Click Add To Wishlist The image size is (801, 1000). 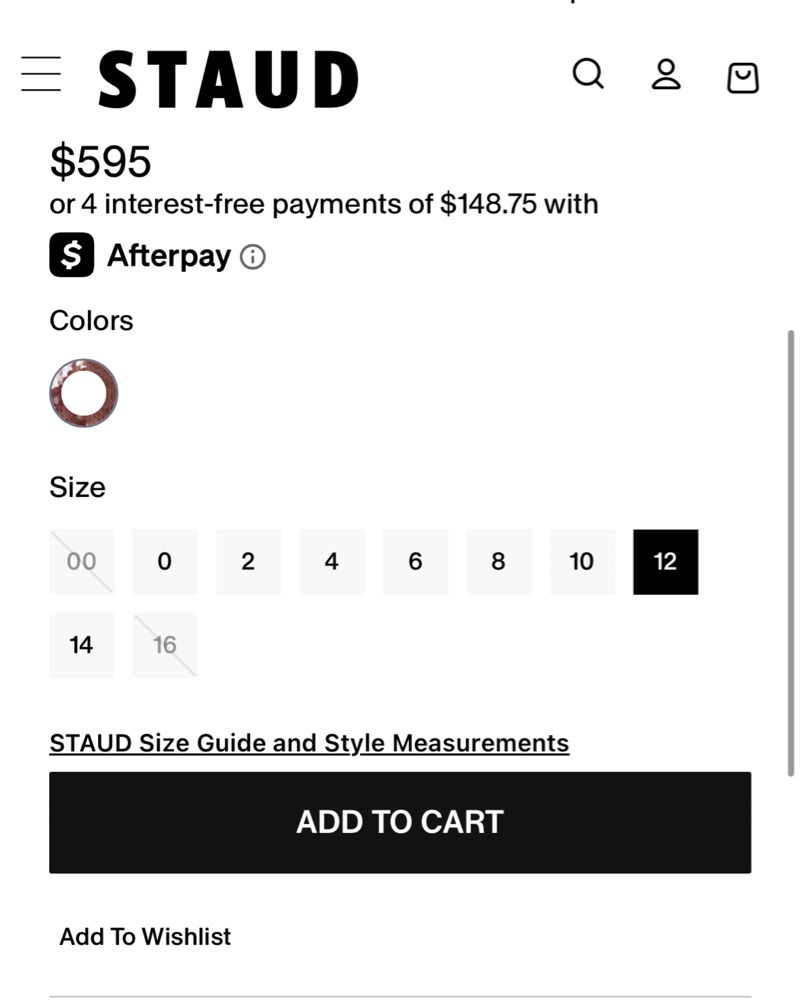(145, 937)
